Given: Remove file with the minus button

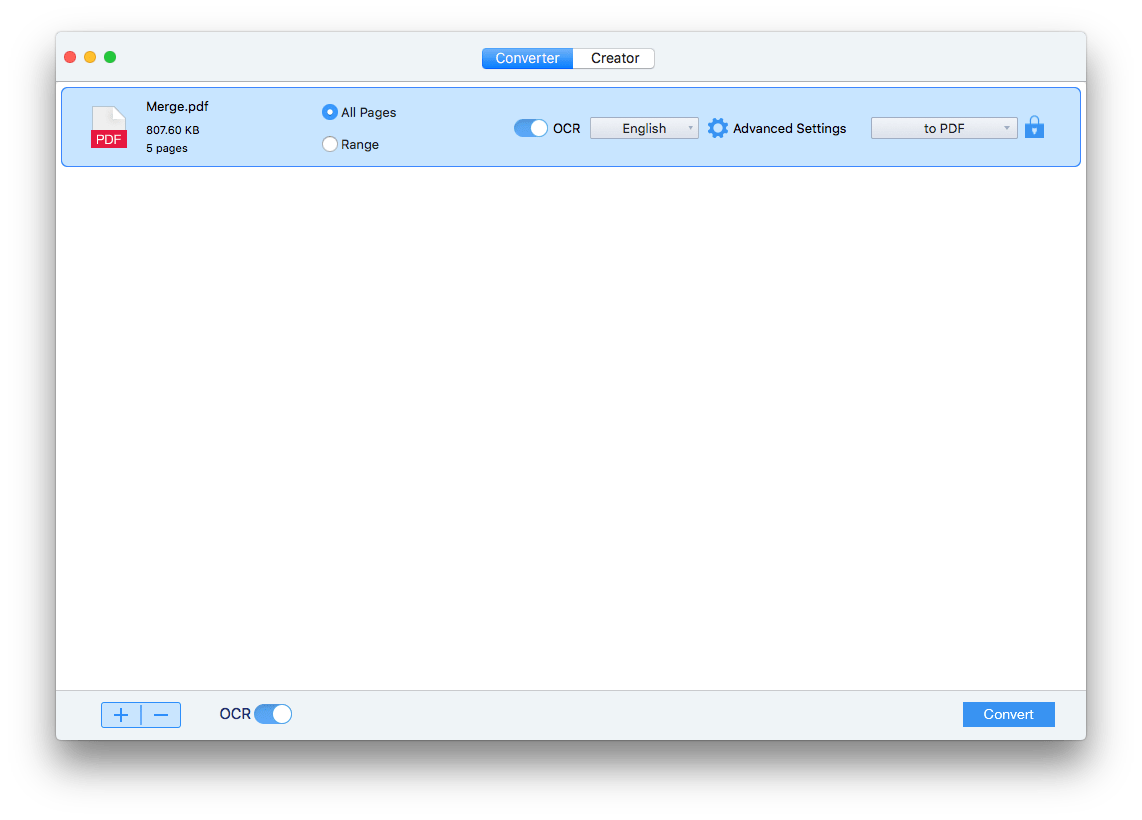Looking at the screenshot, I should (161, 715).
